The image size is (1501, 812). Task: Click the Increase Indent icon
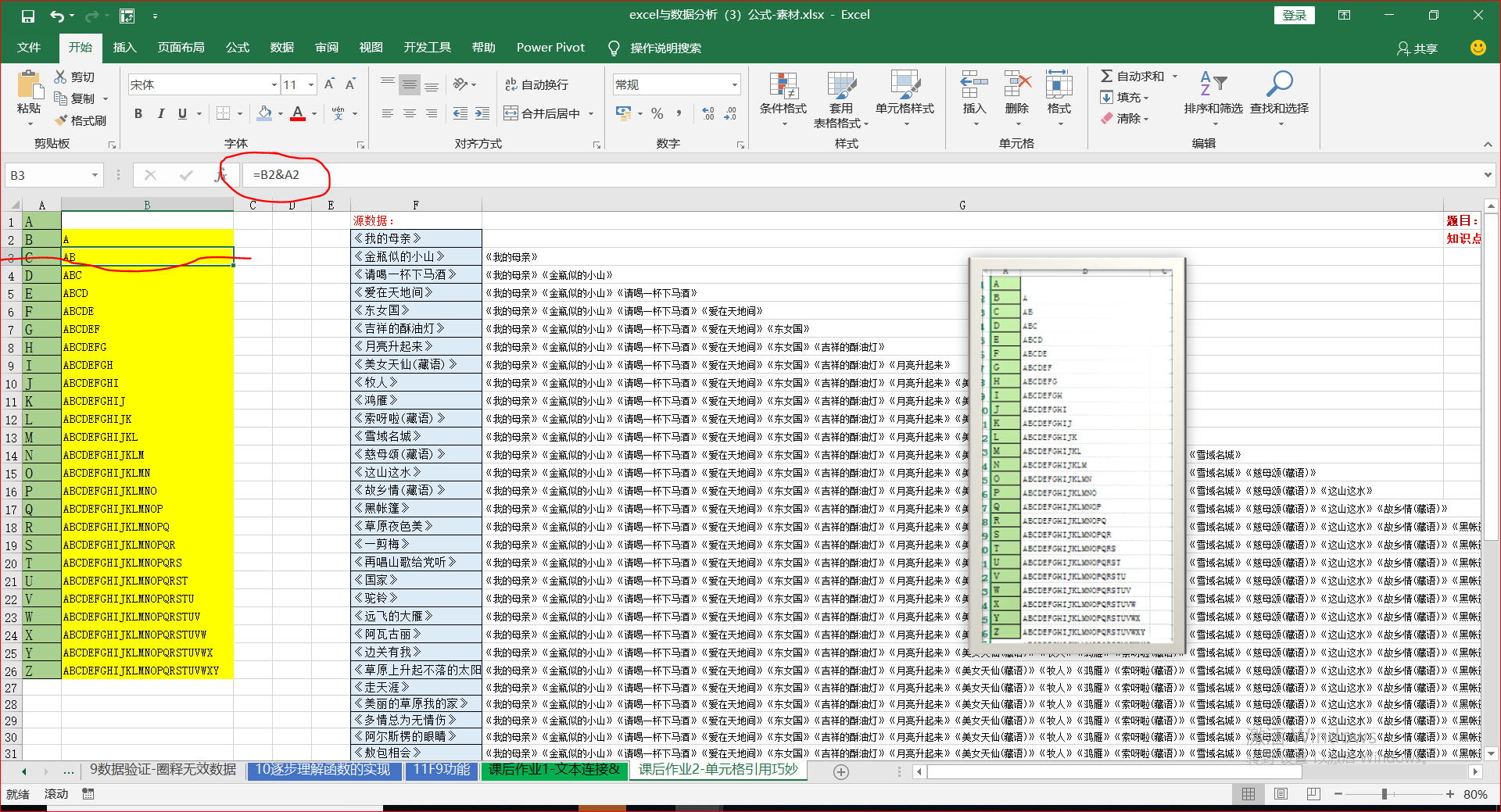482,113
